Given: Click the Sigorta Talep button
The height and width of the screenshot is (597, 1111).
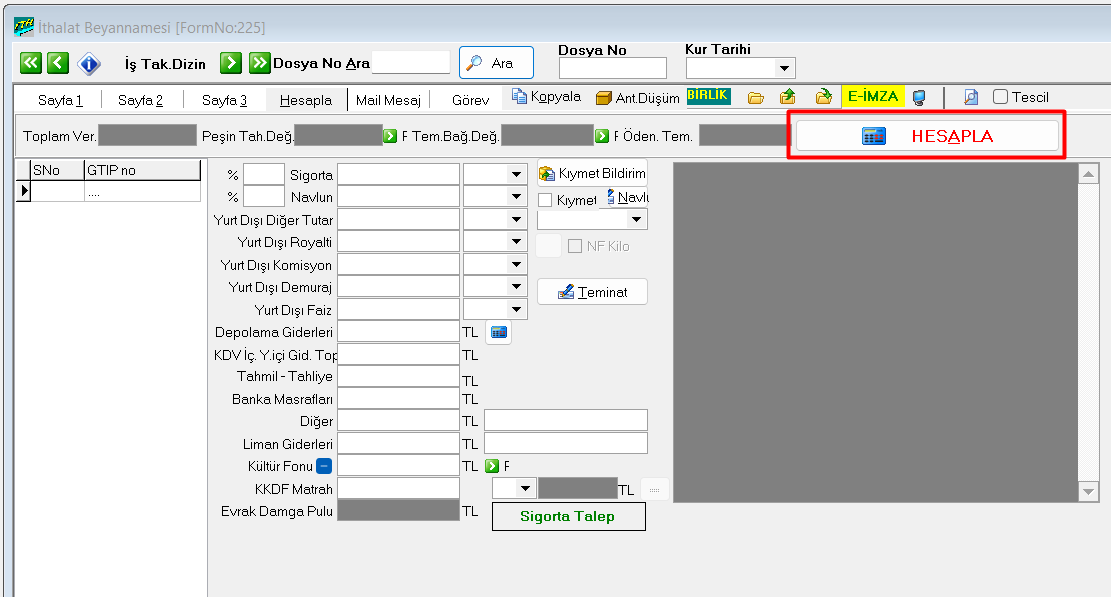Looking at the screenshot, I should (568, 516).
